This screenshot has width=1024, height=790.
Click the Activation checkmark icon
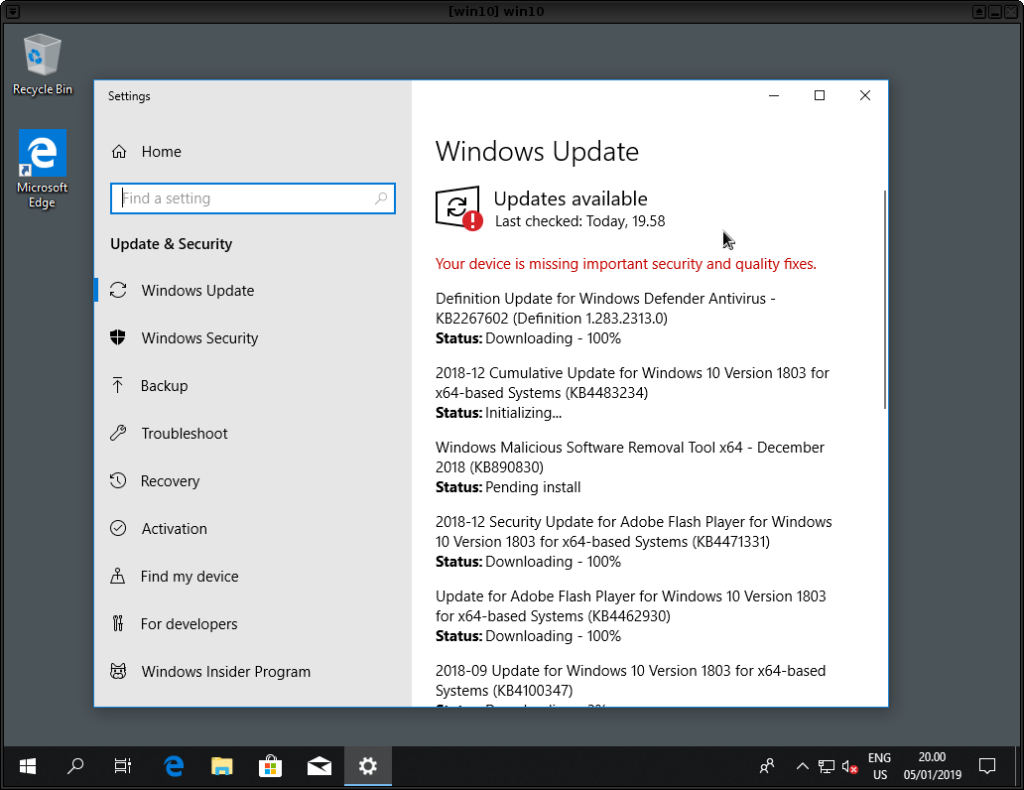pyautogui.click(x=118, y=528)
